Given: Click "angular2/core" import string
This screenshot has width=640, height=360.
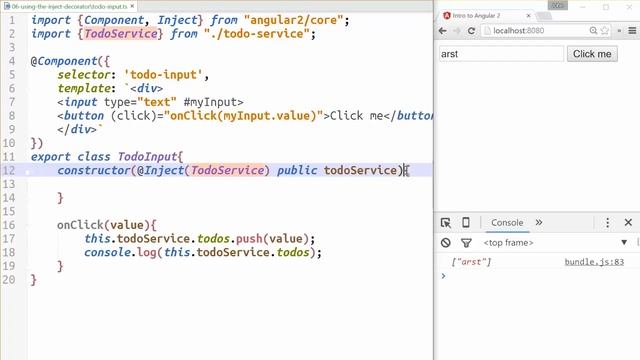Looking at the screenshot, I should [x=293, y=20].
